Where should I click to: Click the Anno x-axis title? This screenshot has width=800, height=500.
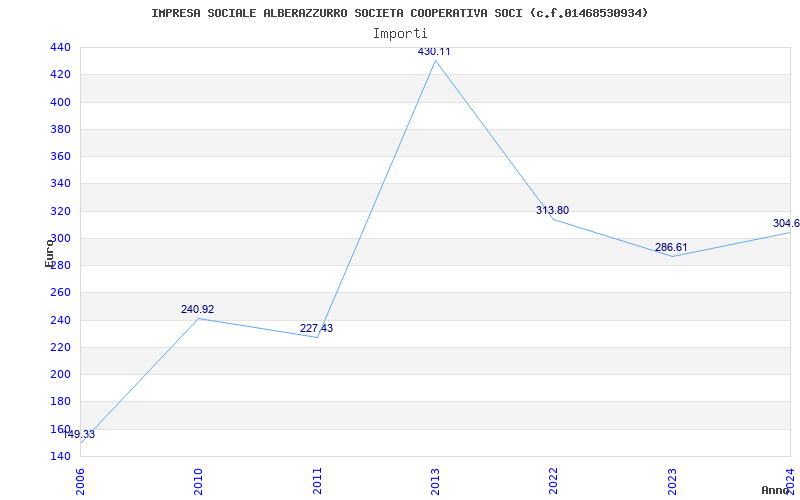(x=775, y=490)
